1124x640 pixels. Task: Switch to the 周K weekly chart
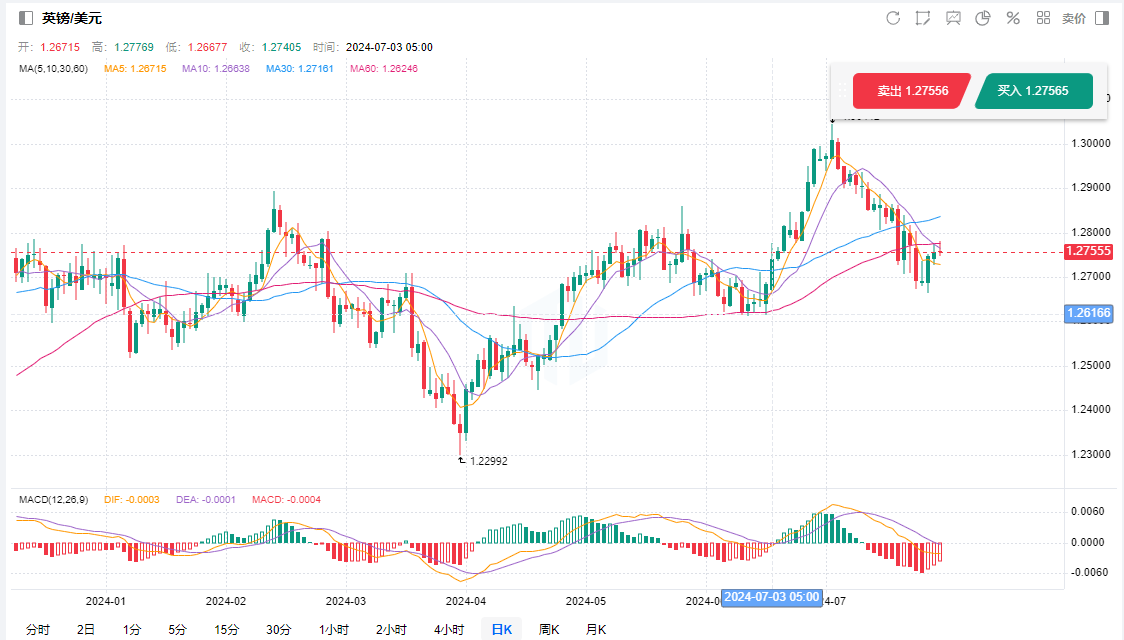(x=549, y=629)
